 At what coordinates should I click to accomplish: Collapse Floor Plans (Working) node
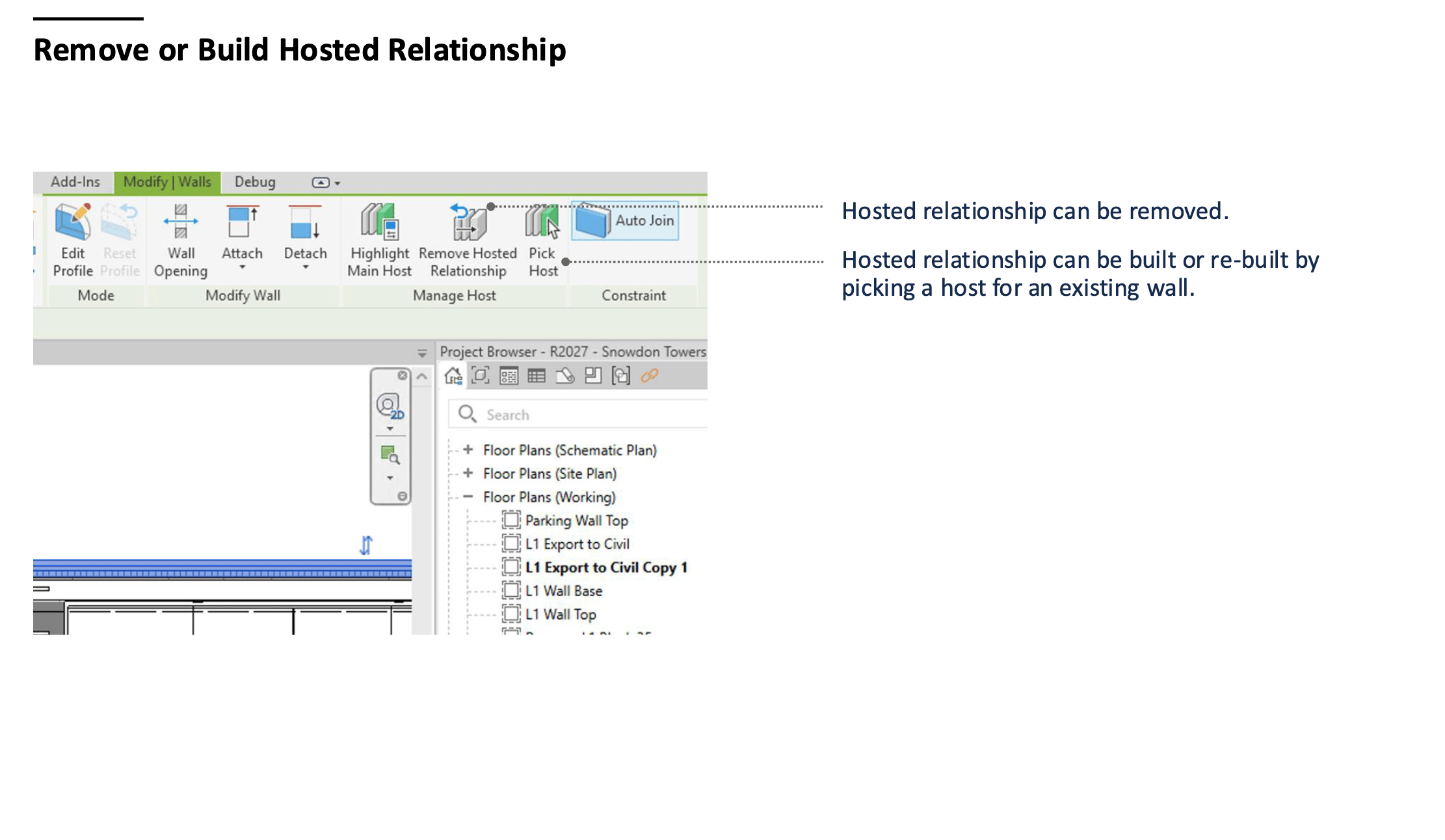pyautogui.click(x=468, y=497)
